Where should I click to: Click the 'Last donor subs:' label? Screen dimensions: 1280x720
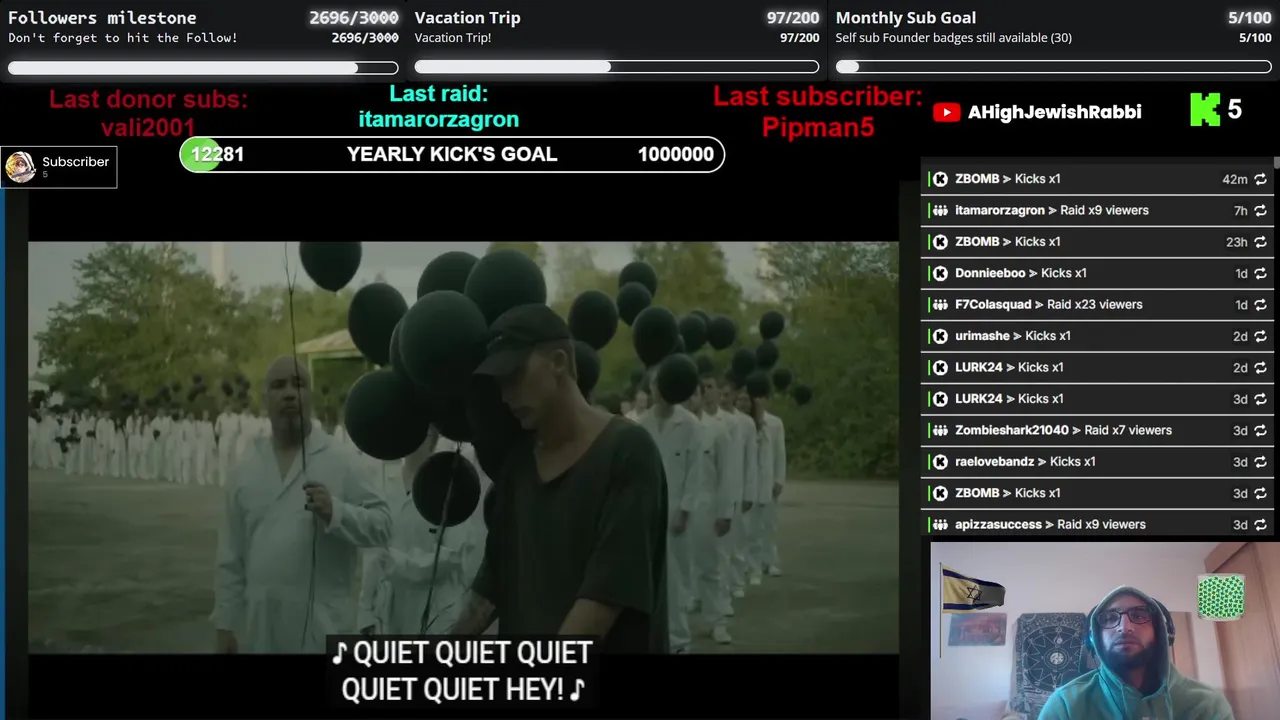coord(148,99)
